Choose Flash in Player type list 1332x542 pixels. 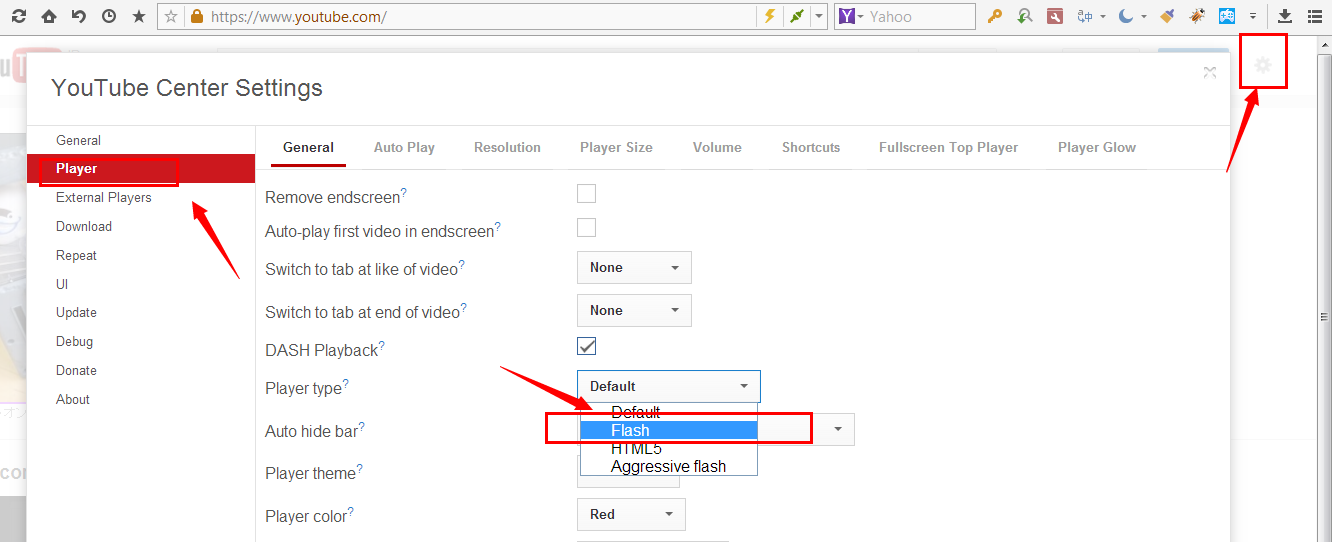[669, 430]
